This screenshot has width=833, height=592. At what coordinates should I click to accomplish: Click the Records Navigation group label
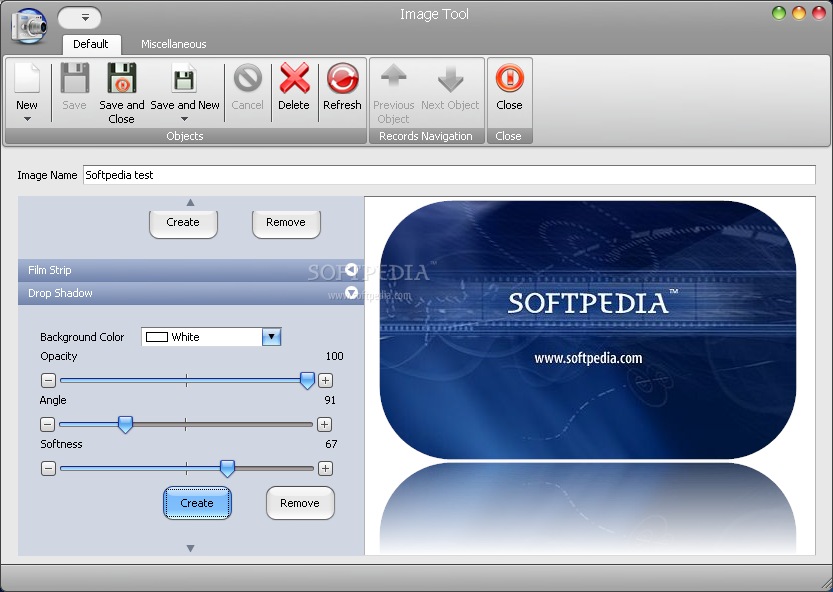pos(426,136)
